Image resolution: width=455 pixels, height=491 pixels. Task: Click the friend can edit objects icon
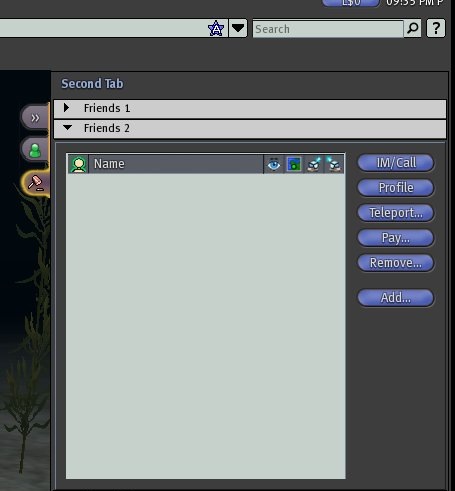[334, 164]
